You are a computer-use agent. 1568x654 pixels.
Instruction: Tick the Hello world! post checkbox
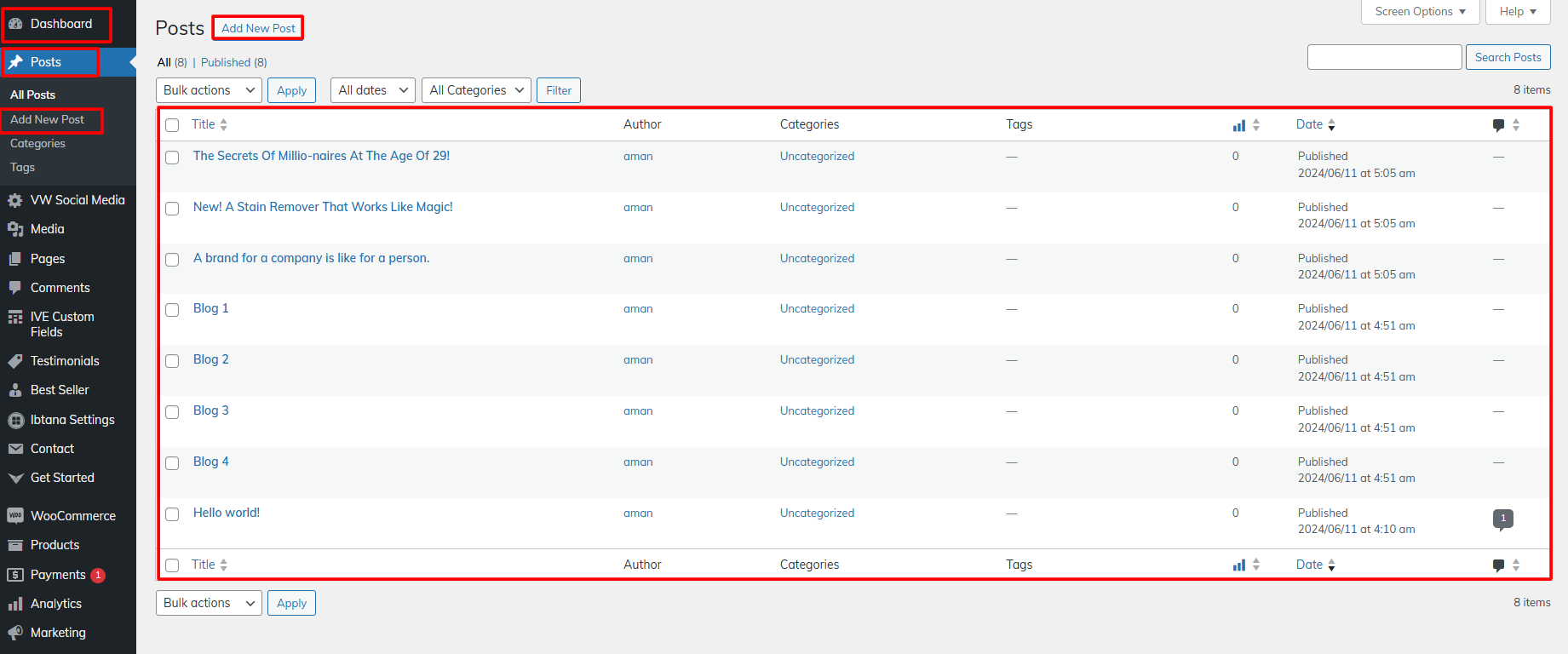click(x=172, y=514)
